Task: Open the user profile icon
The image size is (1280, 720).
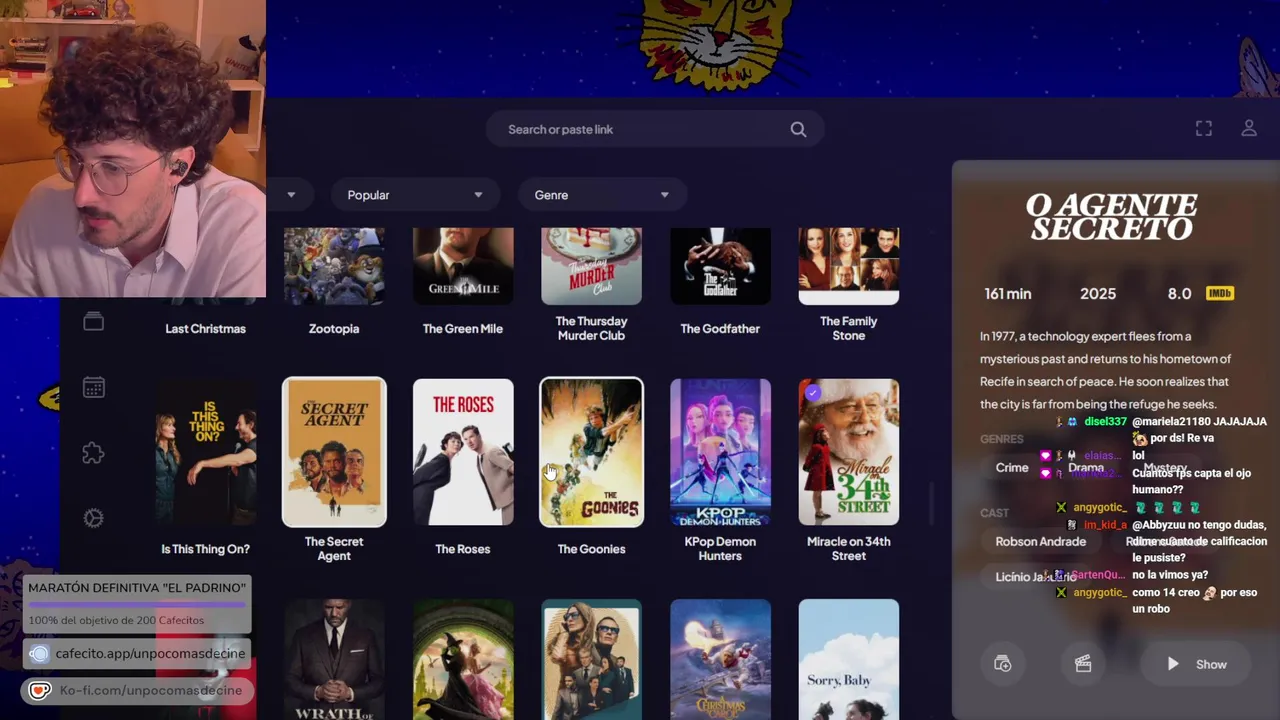Action: [1249, 129]
